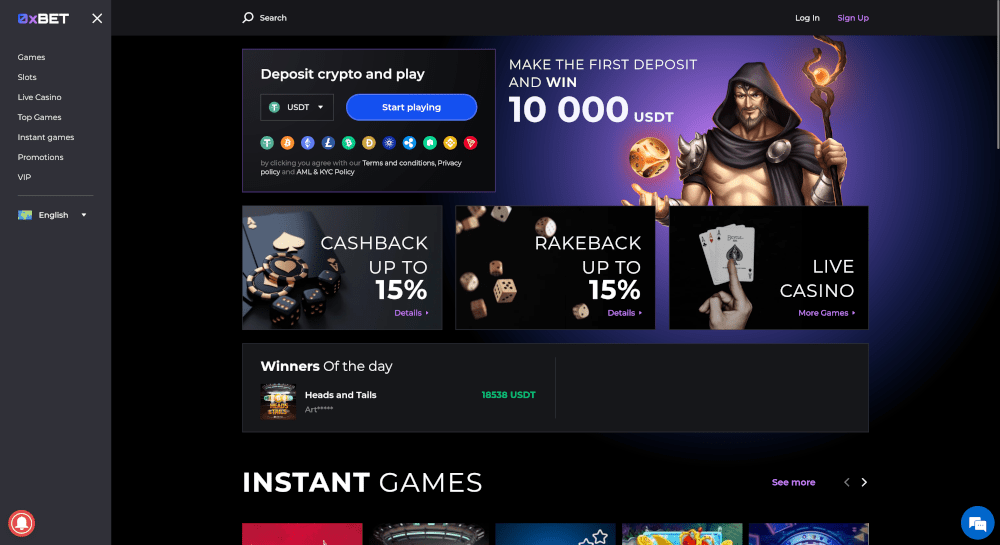The width and height of the screenshot is (1000, 545).
Task: Open Live Casino in the sidebar
Action: 40,97
